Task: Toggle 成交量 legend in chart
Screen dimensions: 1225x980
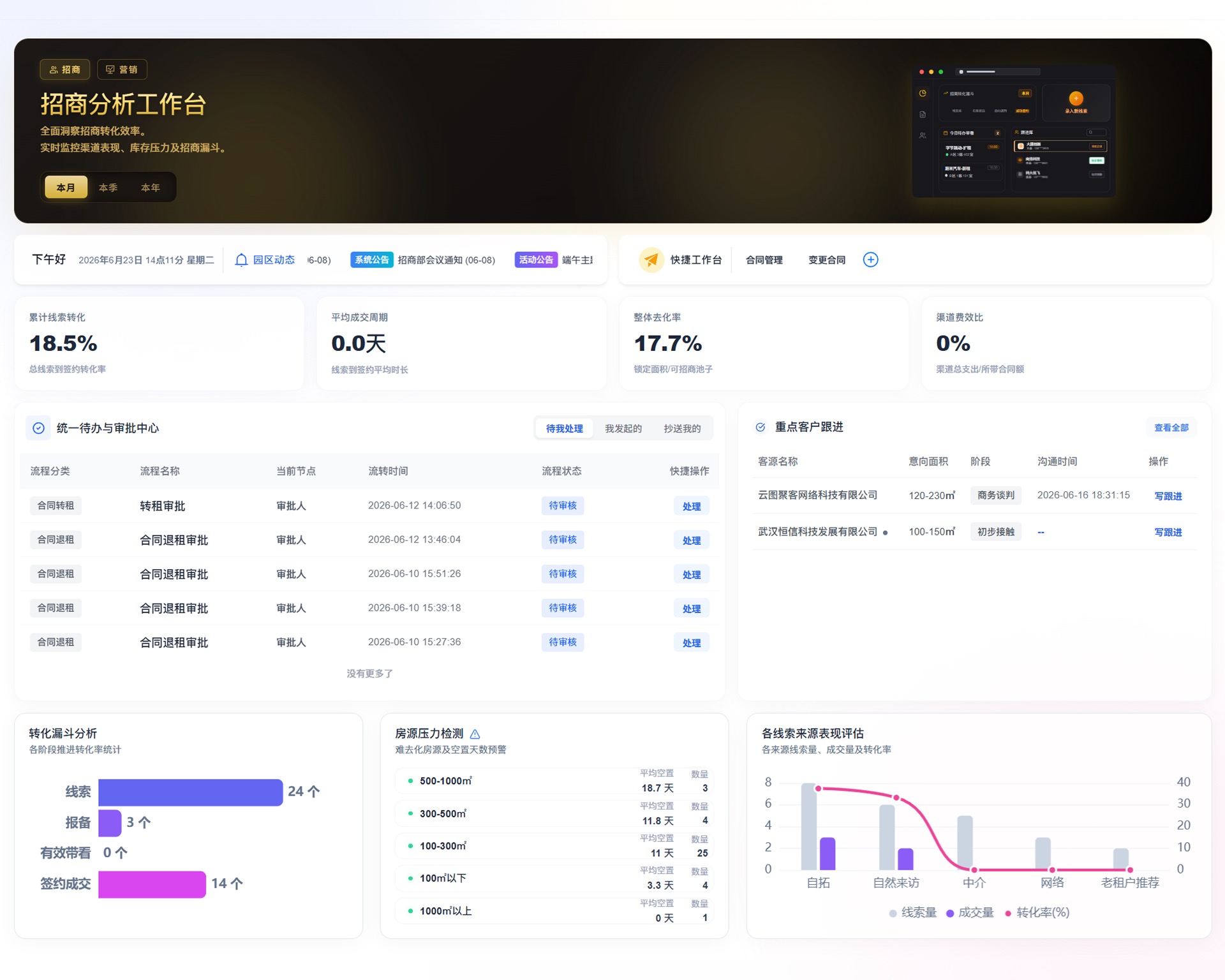Action: pyautogui.click(x=970, y=913)
